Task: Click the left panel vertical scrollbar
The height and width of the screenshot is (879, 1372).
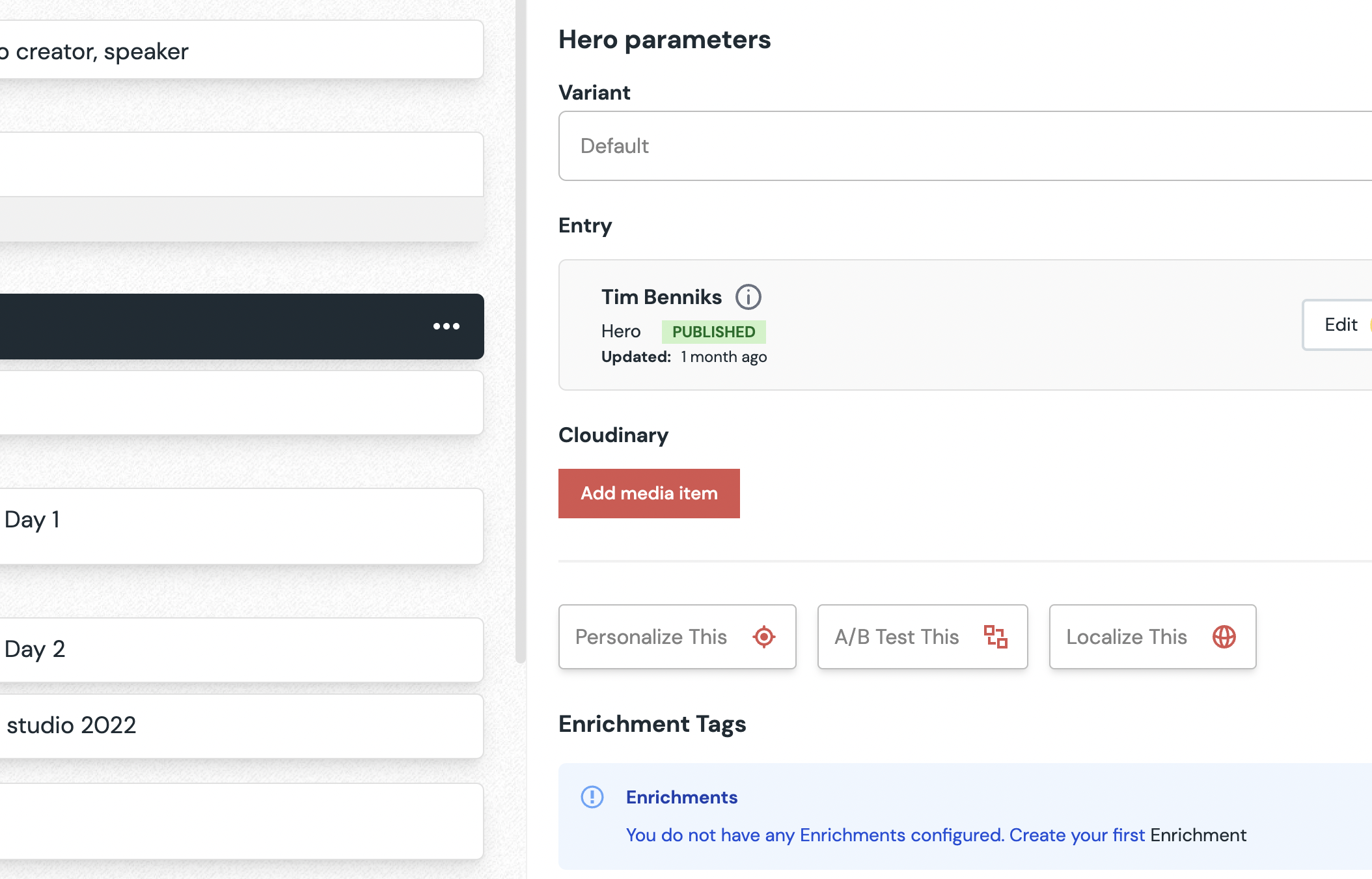Action: click(x=520, y=326)
